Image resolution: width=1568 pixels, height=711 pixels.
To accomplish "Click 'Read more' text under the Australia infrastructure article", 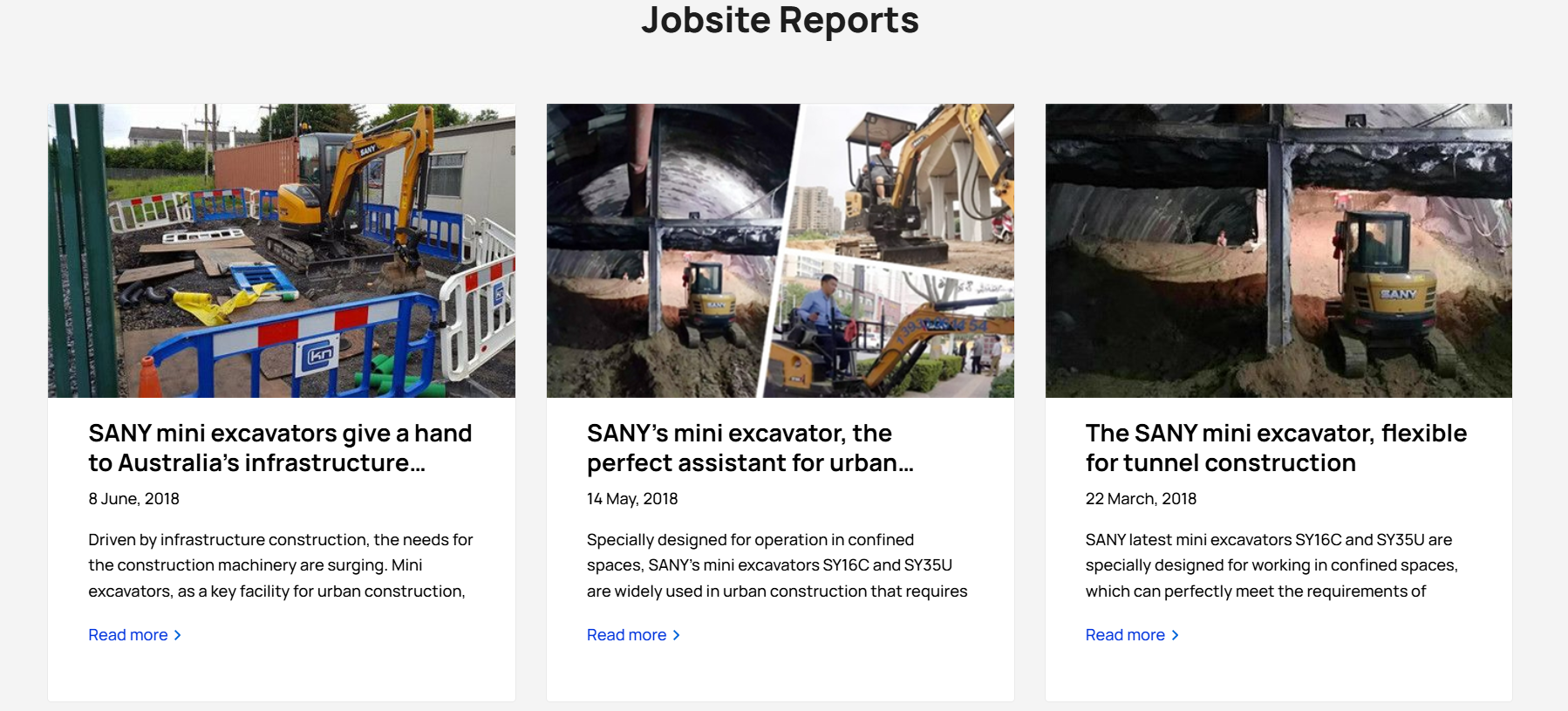I will 128,635.
